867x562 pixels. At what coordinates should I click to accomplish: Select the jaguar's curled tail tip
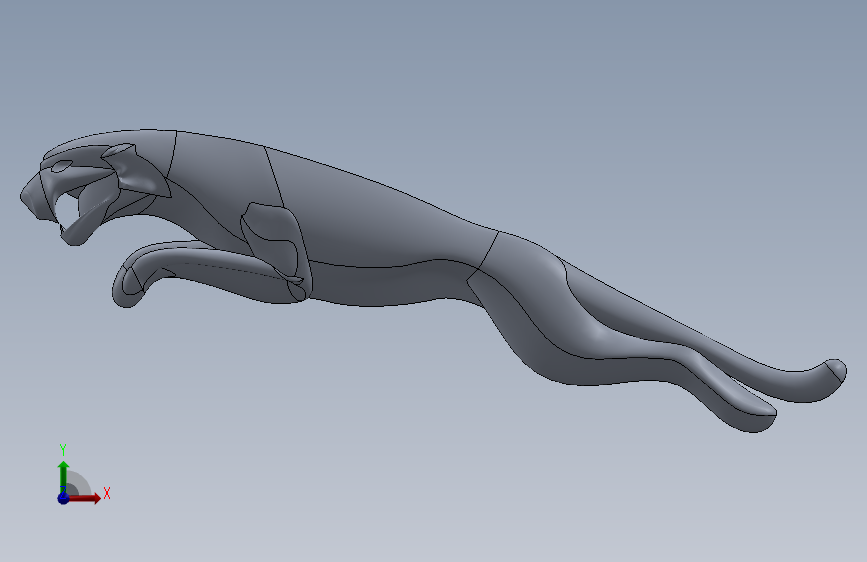[x=834, y=370]
